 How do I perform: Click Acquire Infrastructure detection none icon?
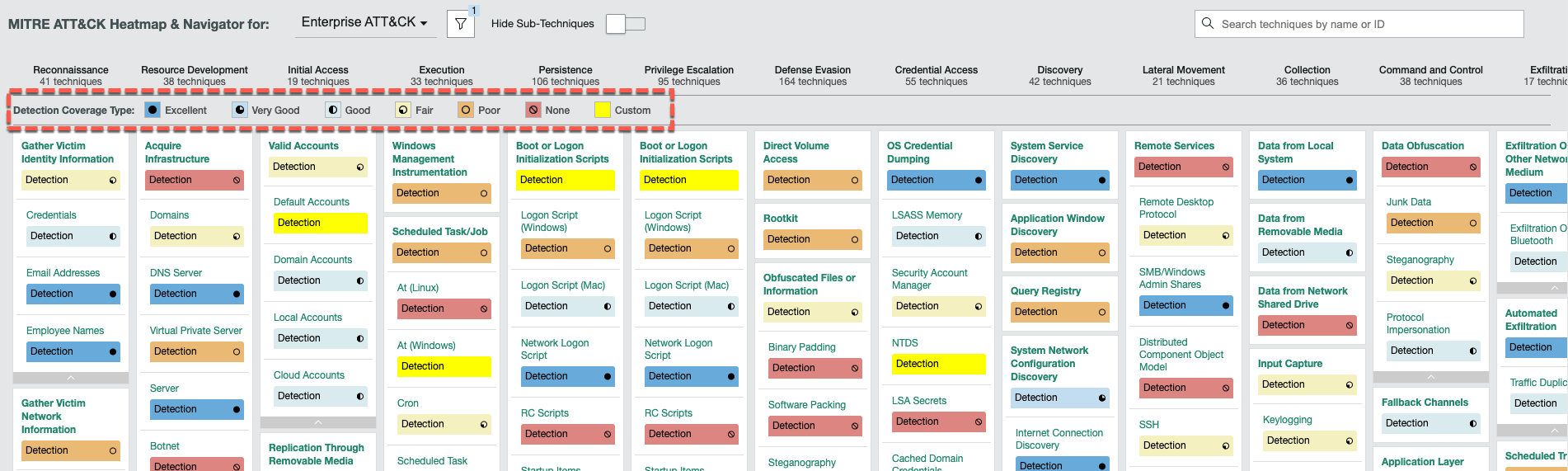click(x=237, y=180)
